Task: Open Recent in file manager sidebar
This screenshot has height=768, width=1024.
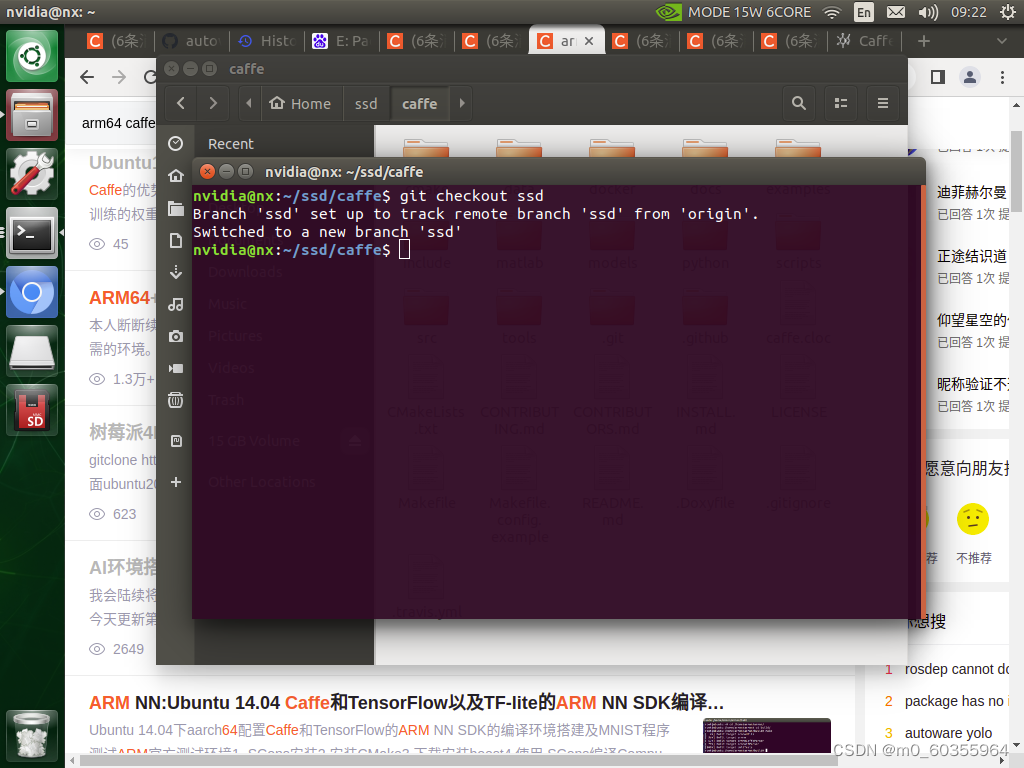Action: [x=231, y=144]
